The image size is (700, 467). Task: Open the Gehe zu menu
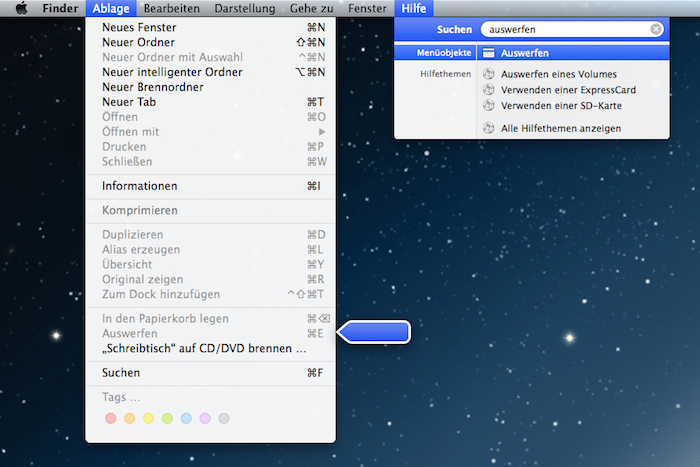click(312, 8)
